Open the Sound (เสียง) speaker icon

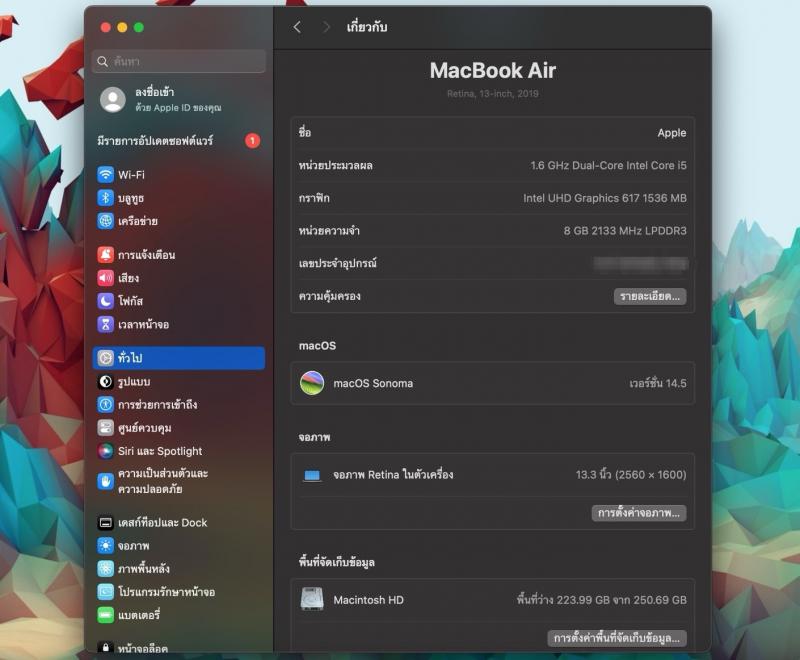(106, 278)
